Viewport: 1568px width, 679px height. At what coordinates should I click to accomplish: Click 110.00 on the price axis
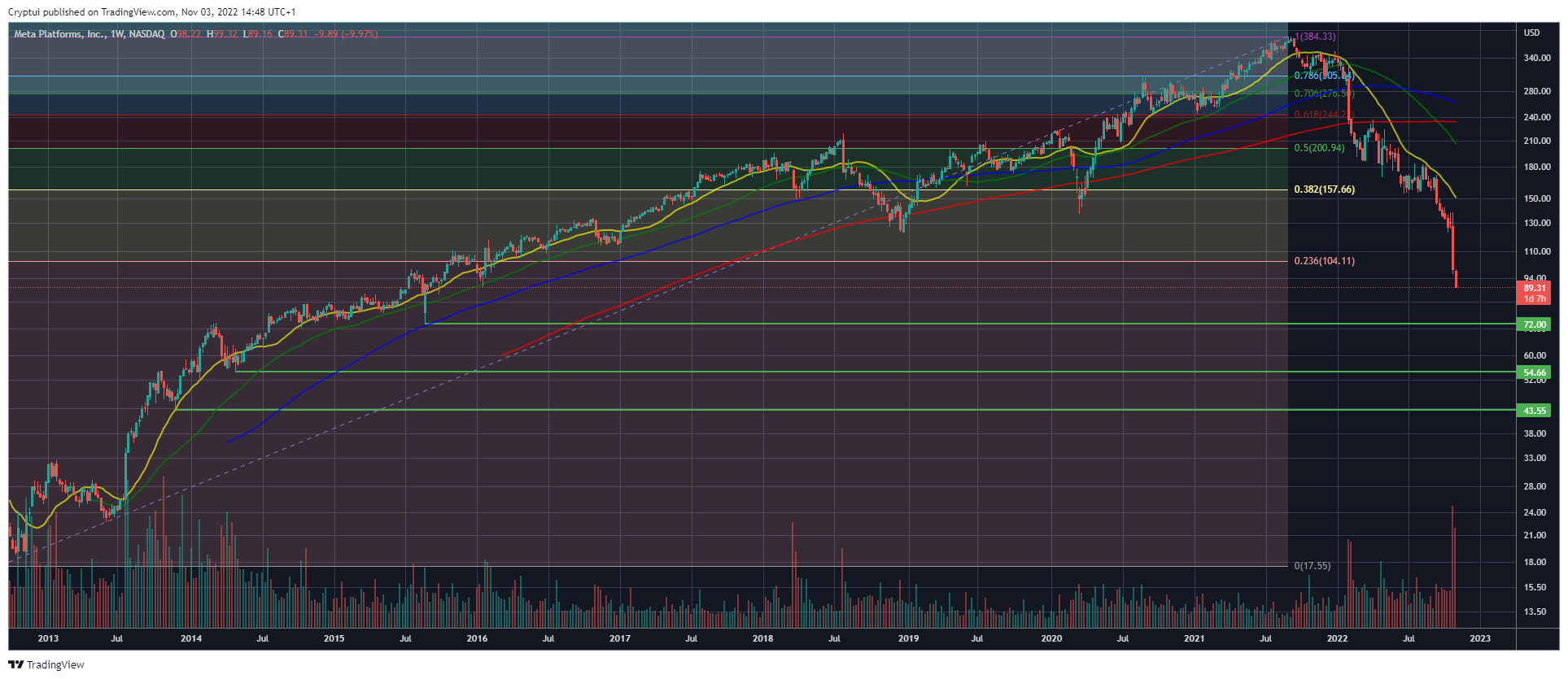coord(1536,252)
